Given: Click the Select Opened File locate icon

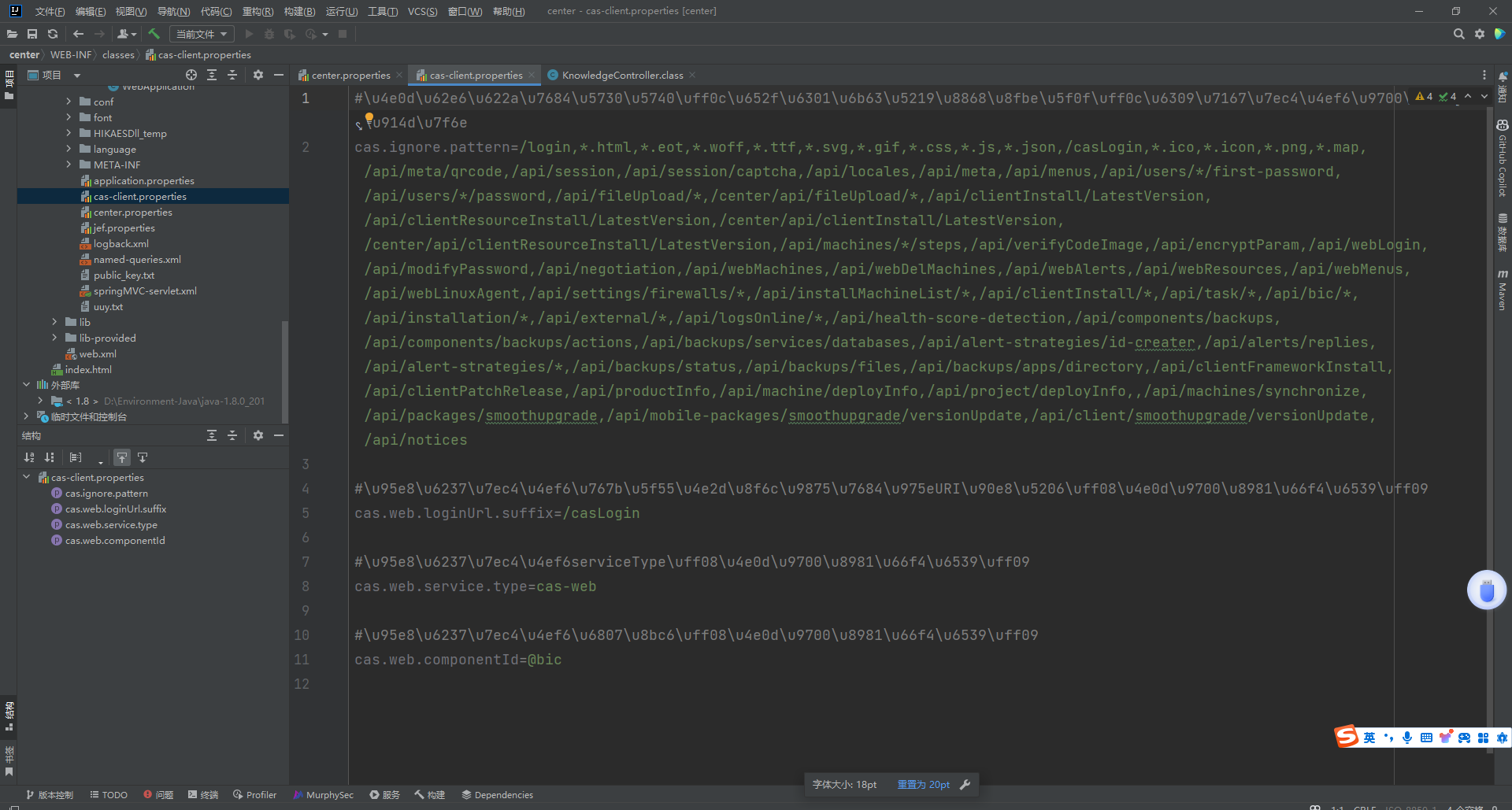Looking at the screenshot, I should (x=191, y=75).
